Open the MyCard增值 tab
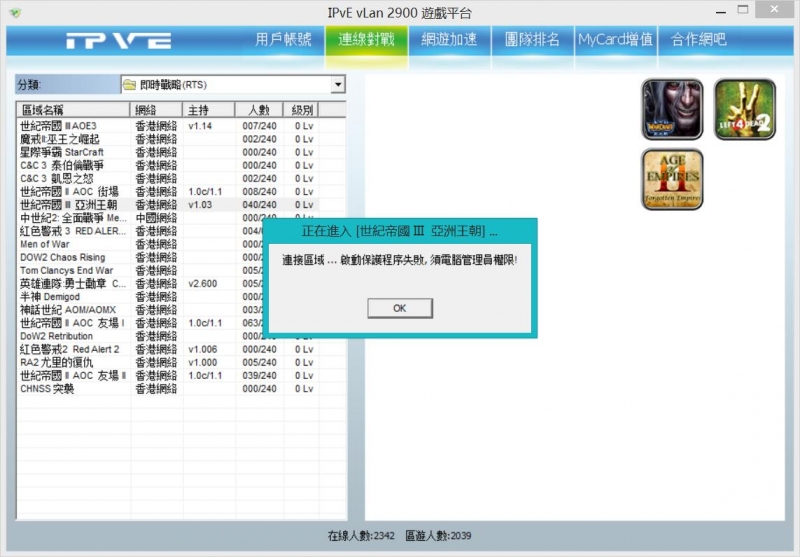This screenshot has width=800, height=557. tap(615, 39)
